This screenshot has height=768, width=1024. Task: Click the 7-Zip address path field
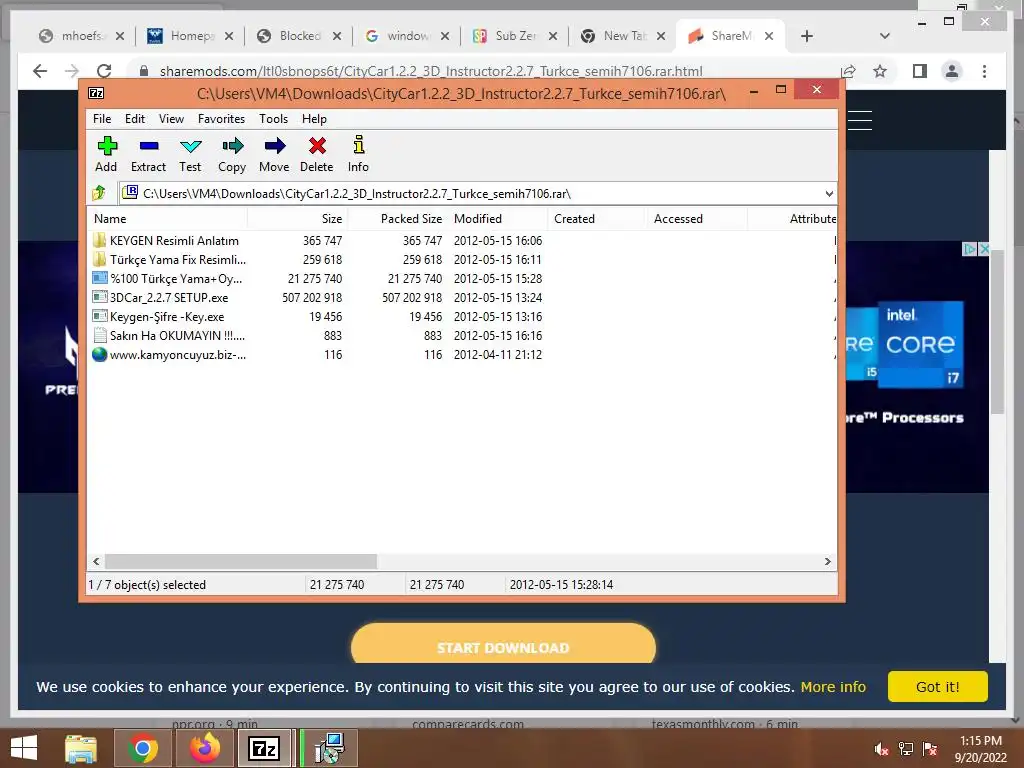click(477, 193)
